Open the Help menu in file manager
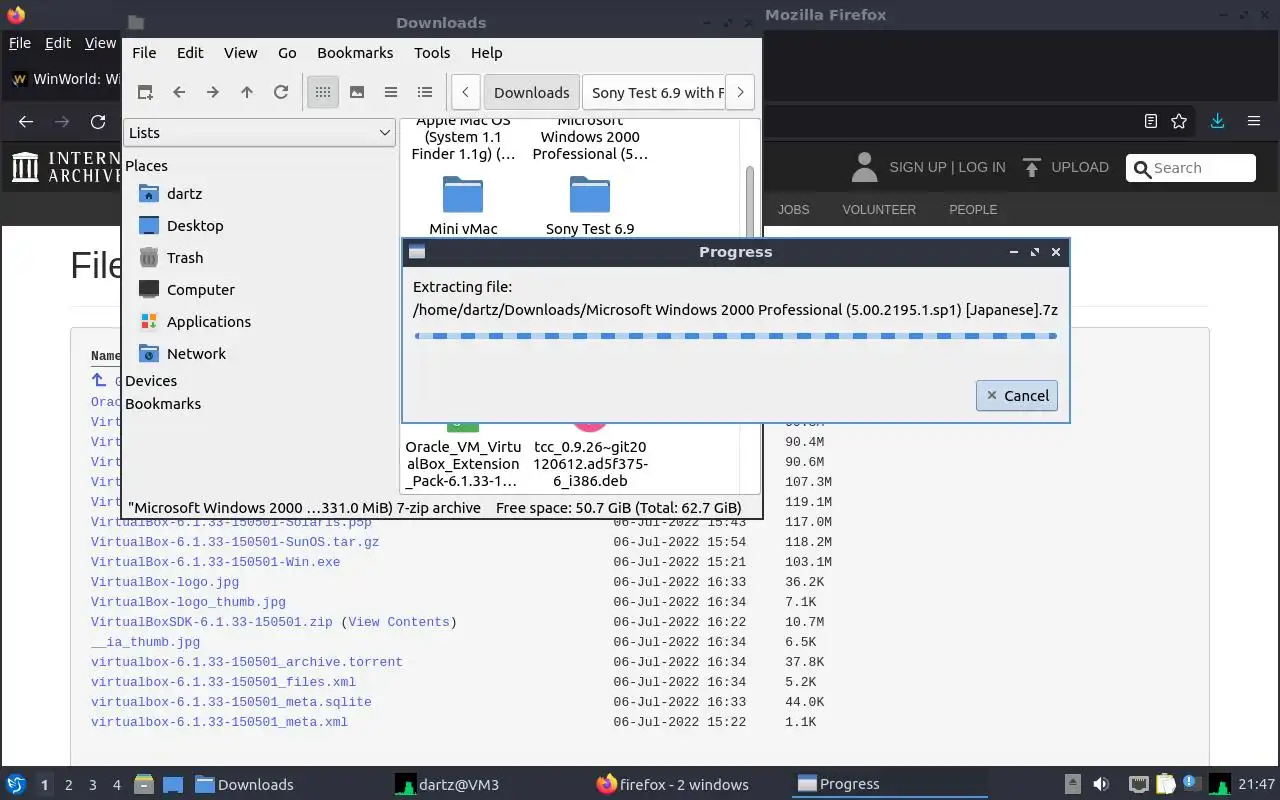The image size is (1280, 800). (486, 53)
